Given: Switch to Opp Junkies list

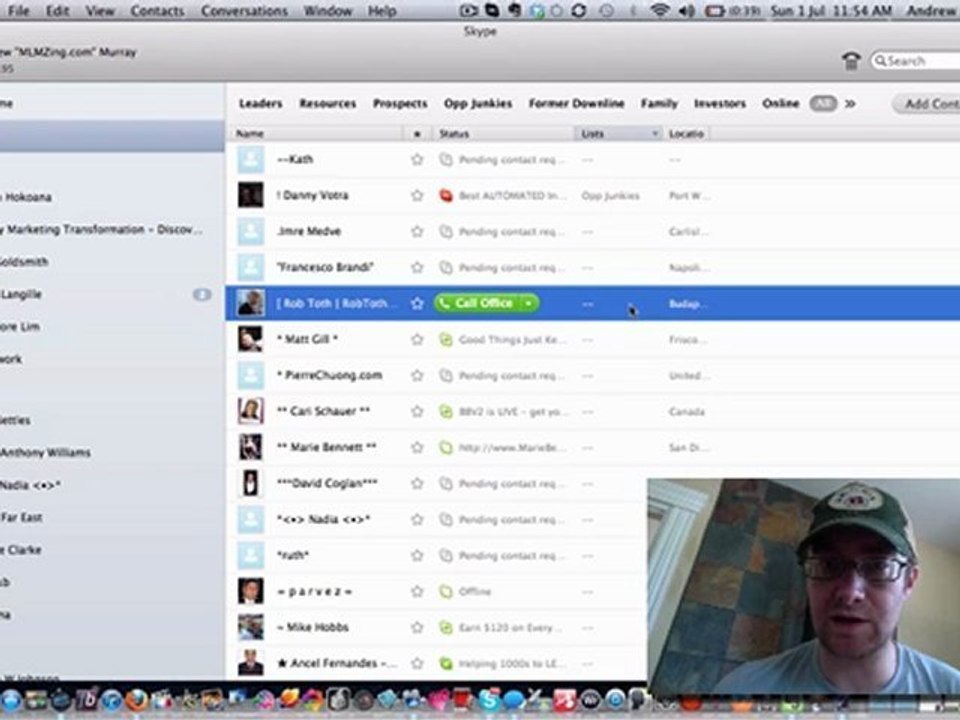Looking at the screenshot, I should click(478, 103).
